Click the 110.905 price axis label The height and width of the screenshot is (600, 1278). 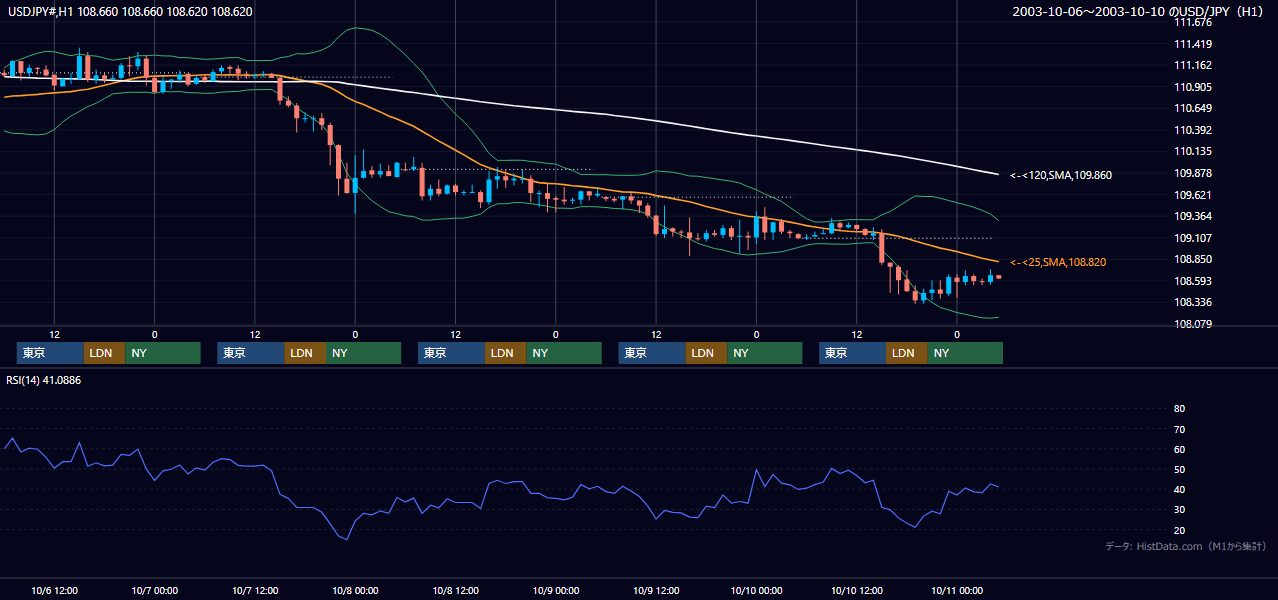[1192, 87]
